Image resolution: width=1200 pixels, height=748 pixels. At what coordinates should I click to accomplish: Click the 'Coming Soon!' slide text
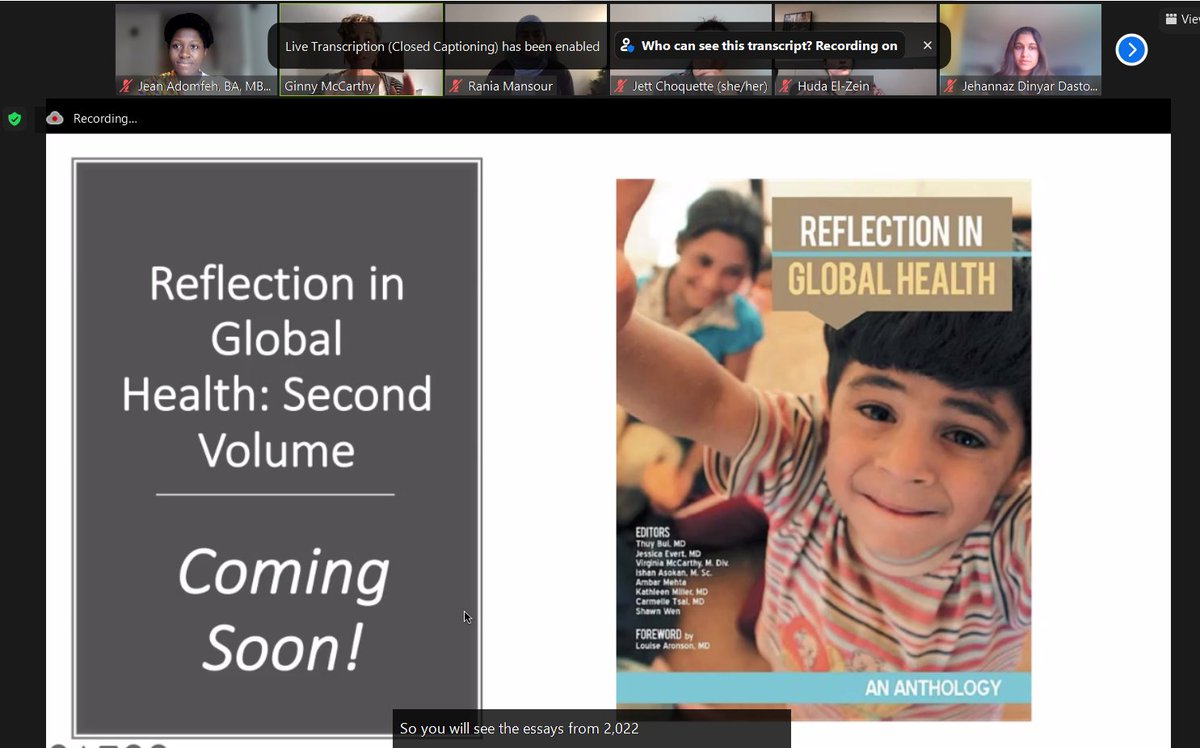click(x=283, y=609)
